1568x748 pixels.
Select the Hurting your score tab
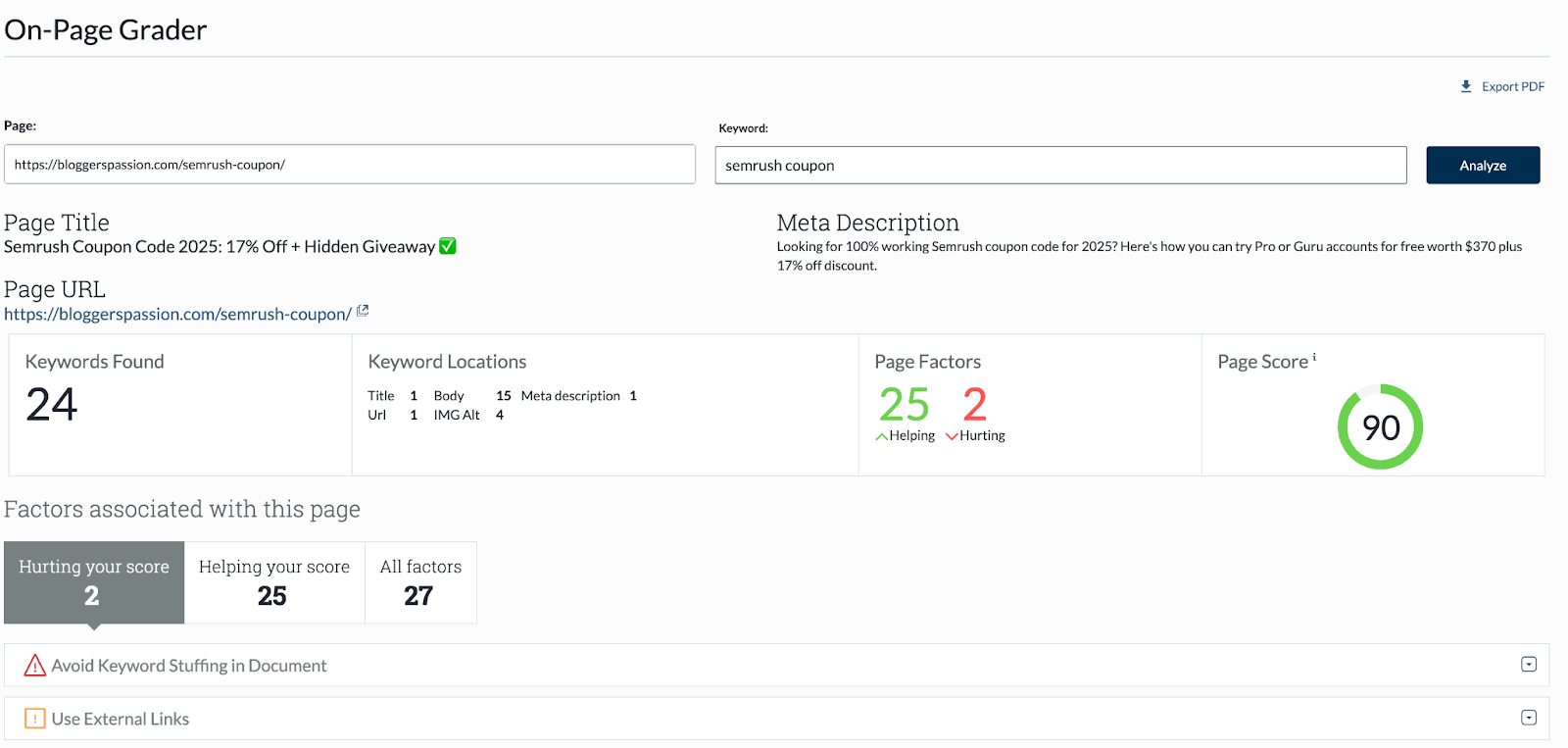click(94, 582)
